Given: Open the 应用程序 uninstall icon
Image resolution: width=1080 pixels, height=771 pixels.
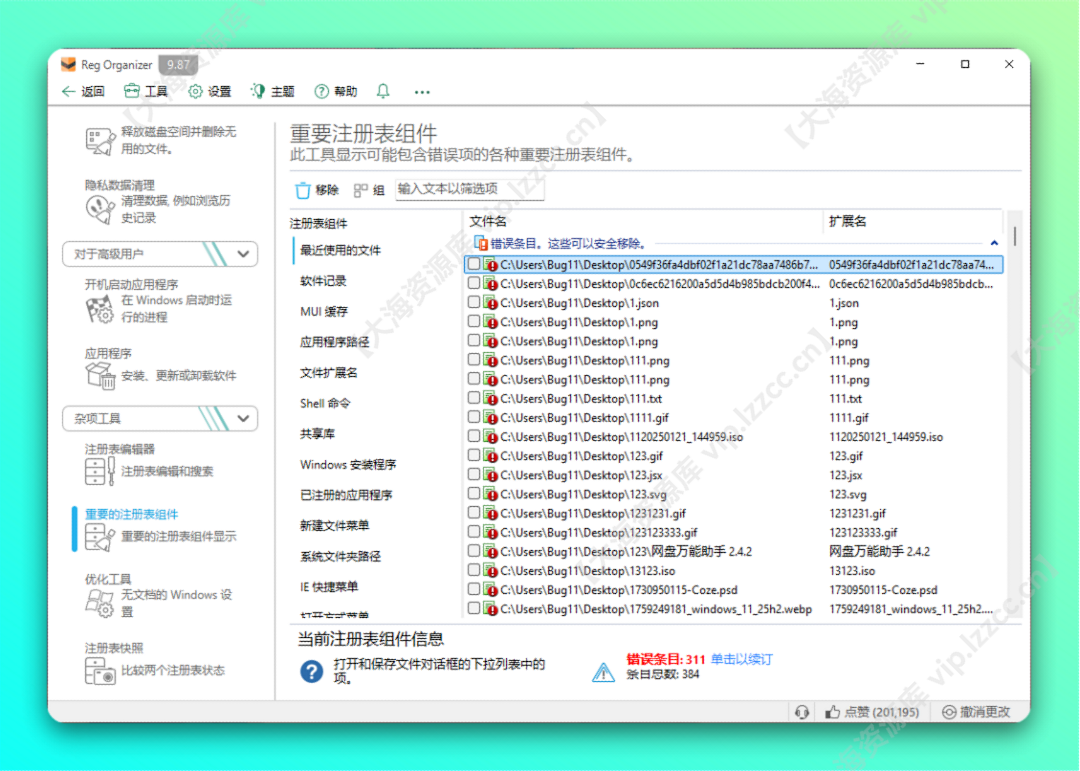Looking at the screenshot, I should click(x=100, y=376).
